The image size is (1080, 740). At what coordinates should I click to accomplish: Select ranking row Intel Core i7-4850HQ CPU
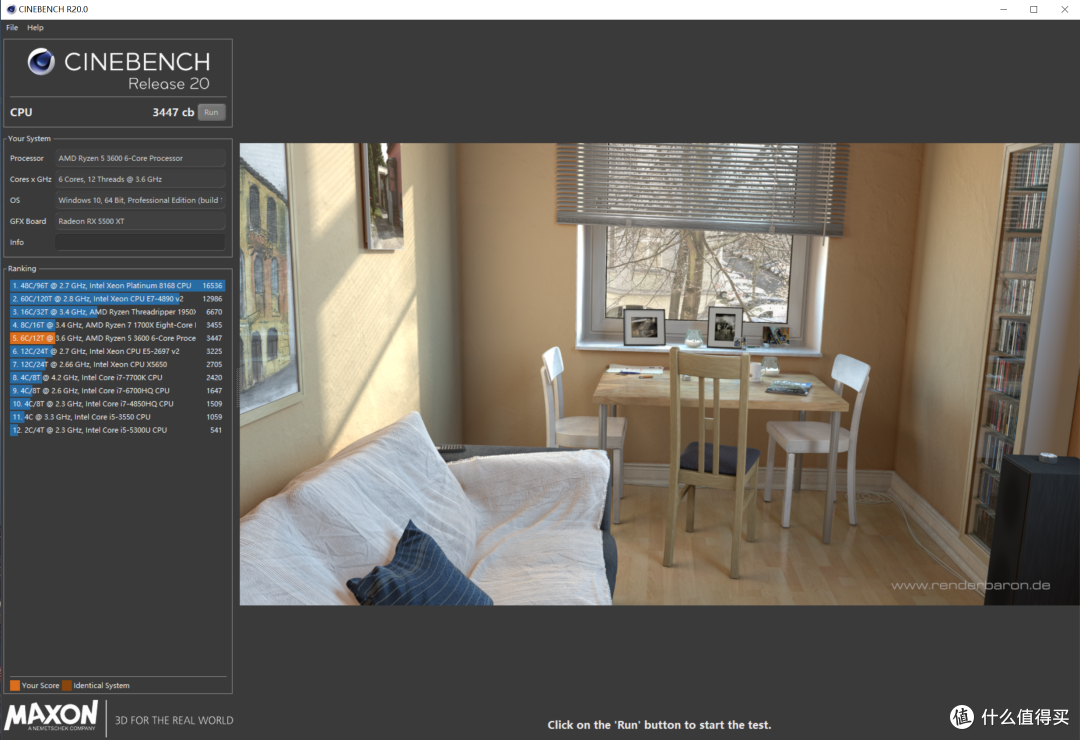click(117, 403)
